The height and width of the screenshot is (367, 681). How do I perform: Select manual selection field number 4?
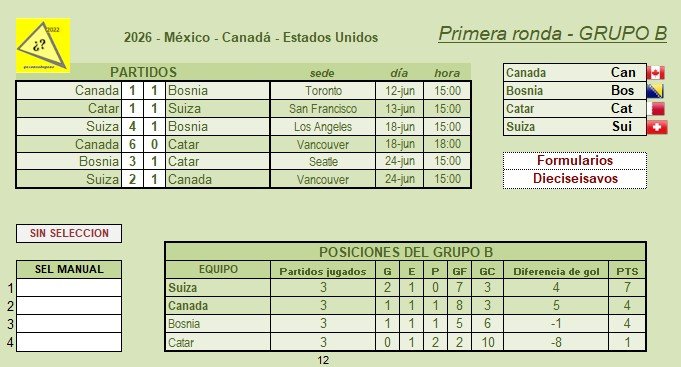69,342
